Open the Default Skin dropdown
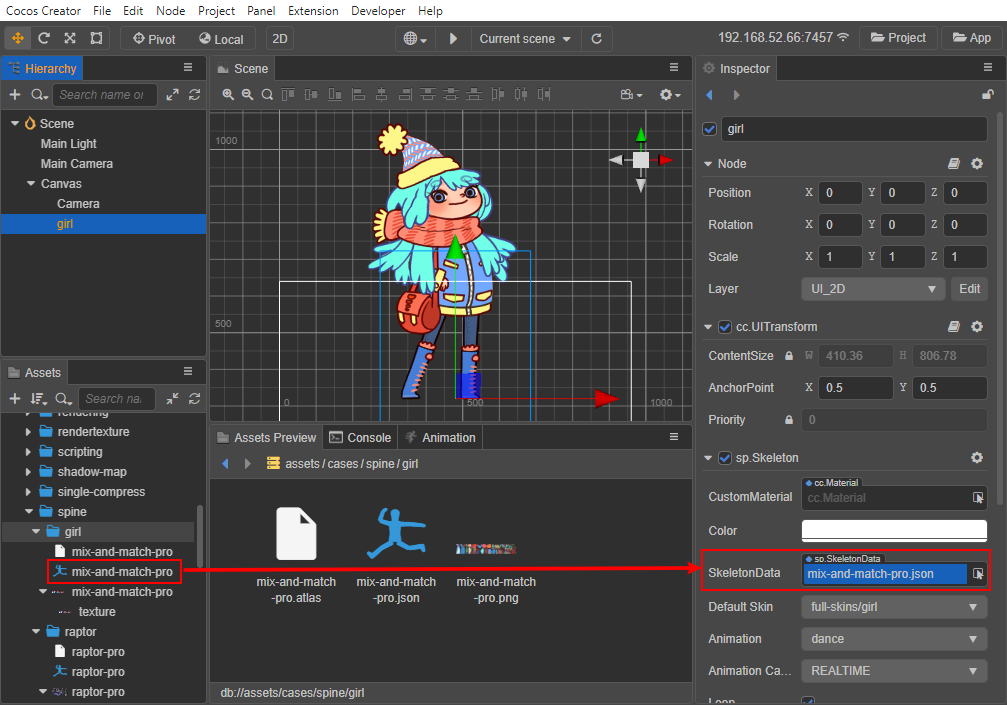Image resolution: width=1007 pixels, height=705 pixels. click(894, 607)
